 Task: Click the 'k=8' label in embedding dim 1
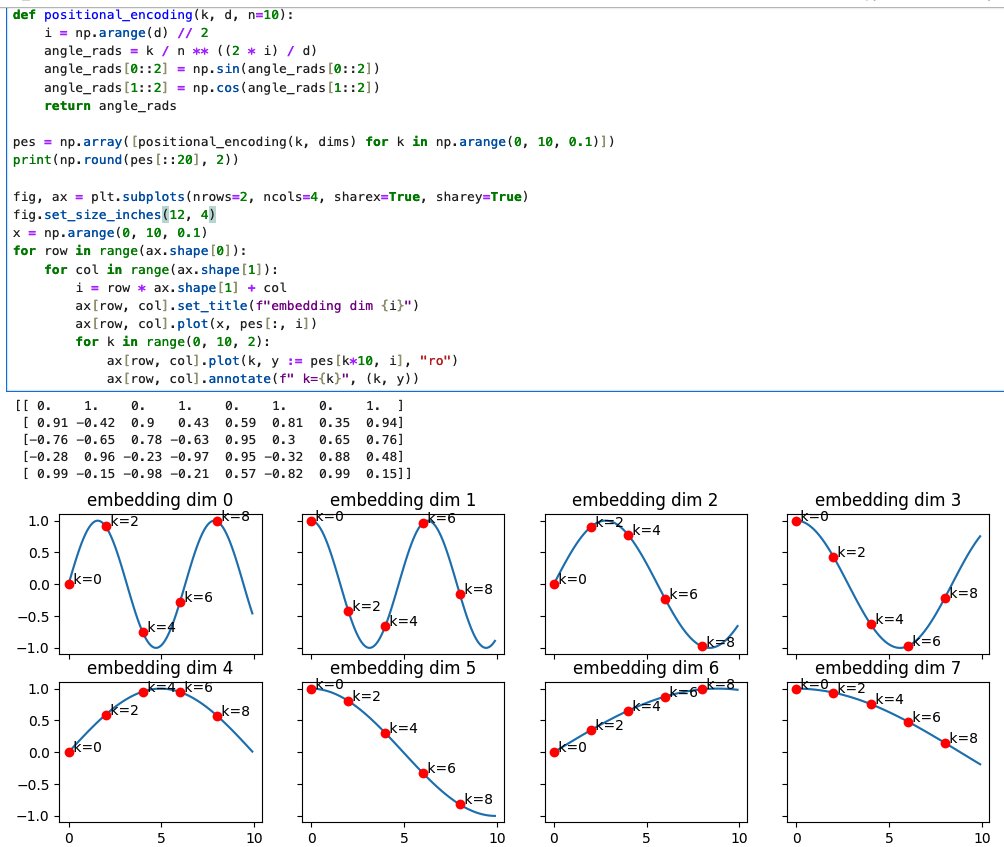pos(478,589)
